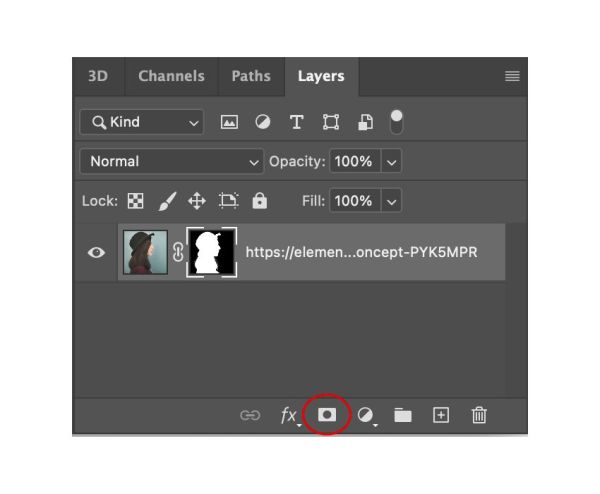Switch to the Paths tab
600x494 pixels.
tap(251, 76)
